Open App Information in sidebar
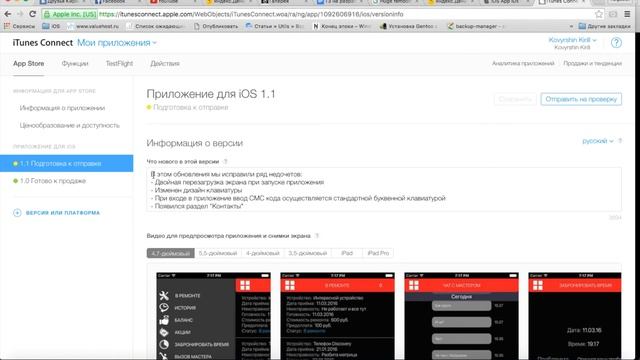The image size is (640, 360). [x=62, y=108]
